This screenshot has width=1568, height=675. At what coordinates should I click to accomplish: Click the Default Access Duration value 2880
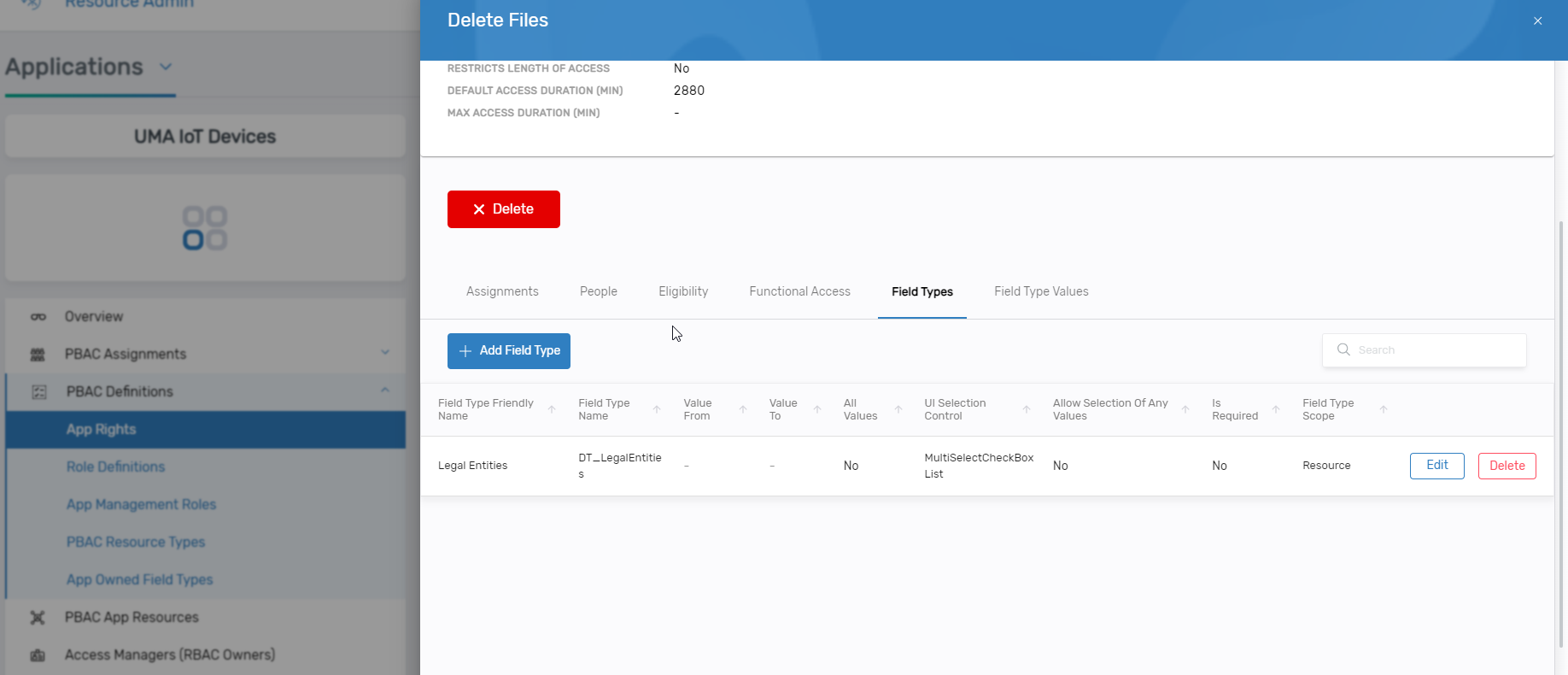pyautogui.click(x=689, y=91)
